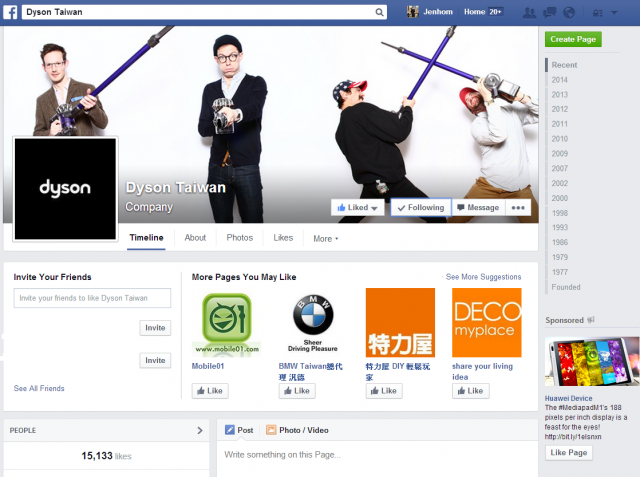Jump to Founded in timeline navigator

coord(566,287)
